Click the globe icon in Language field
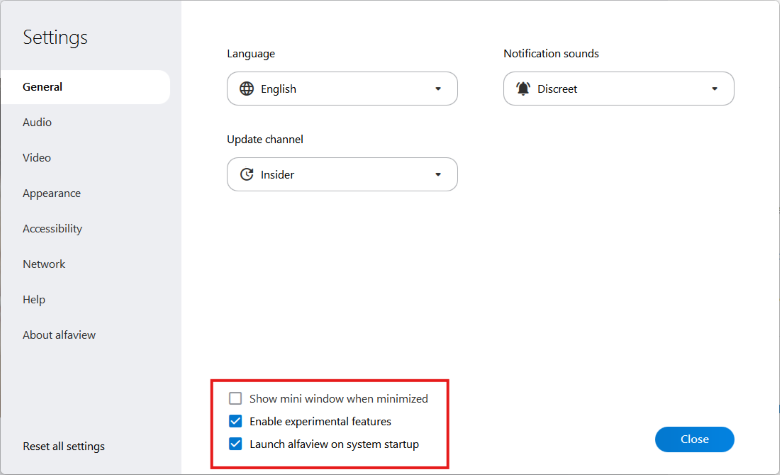The height and width of the screenshot is (475, 780). pos(247,89)
